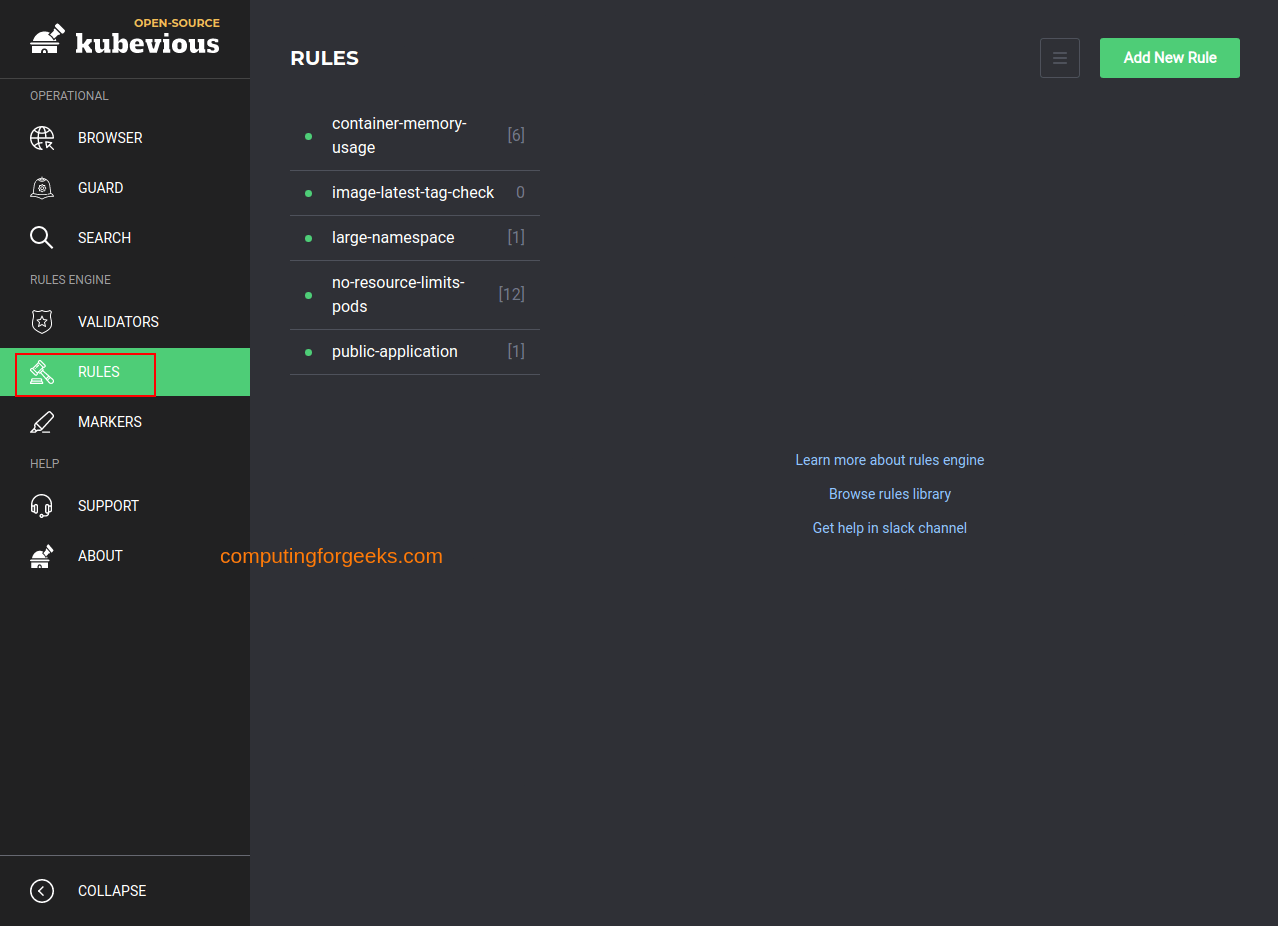This screenshot has height=926, width=1278.
Task: Select the Validators shield icon
Action: click(x=42, y=322)
